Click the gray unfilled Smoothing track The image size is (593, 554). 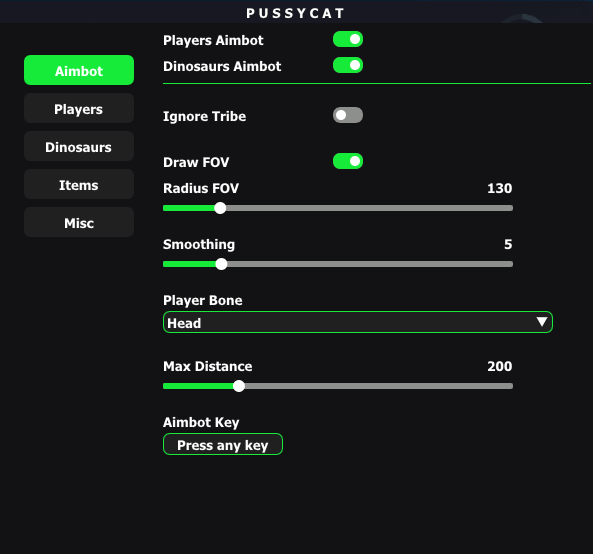(370, 264)
